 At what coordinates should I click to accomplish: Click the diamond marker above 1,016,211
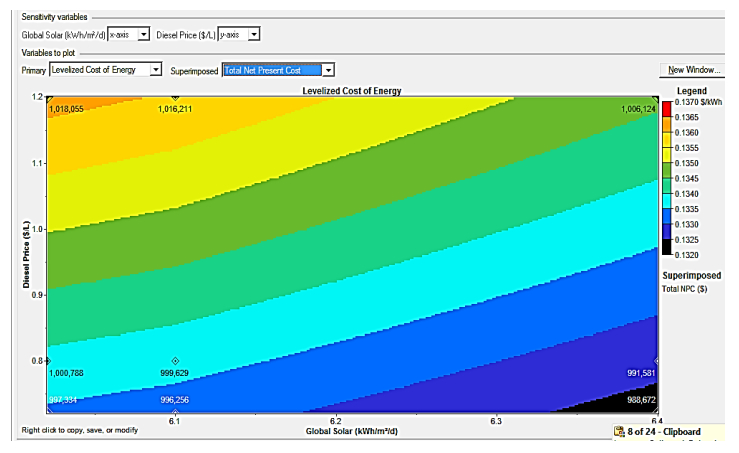[175, 98]
